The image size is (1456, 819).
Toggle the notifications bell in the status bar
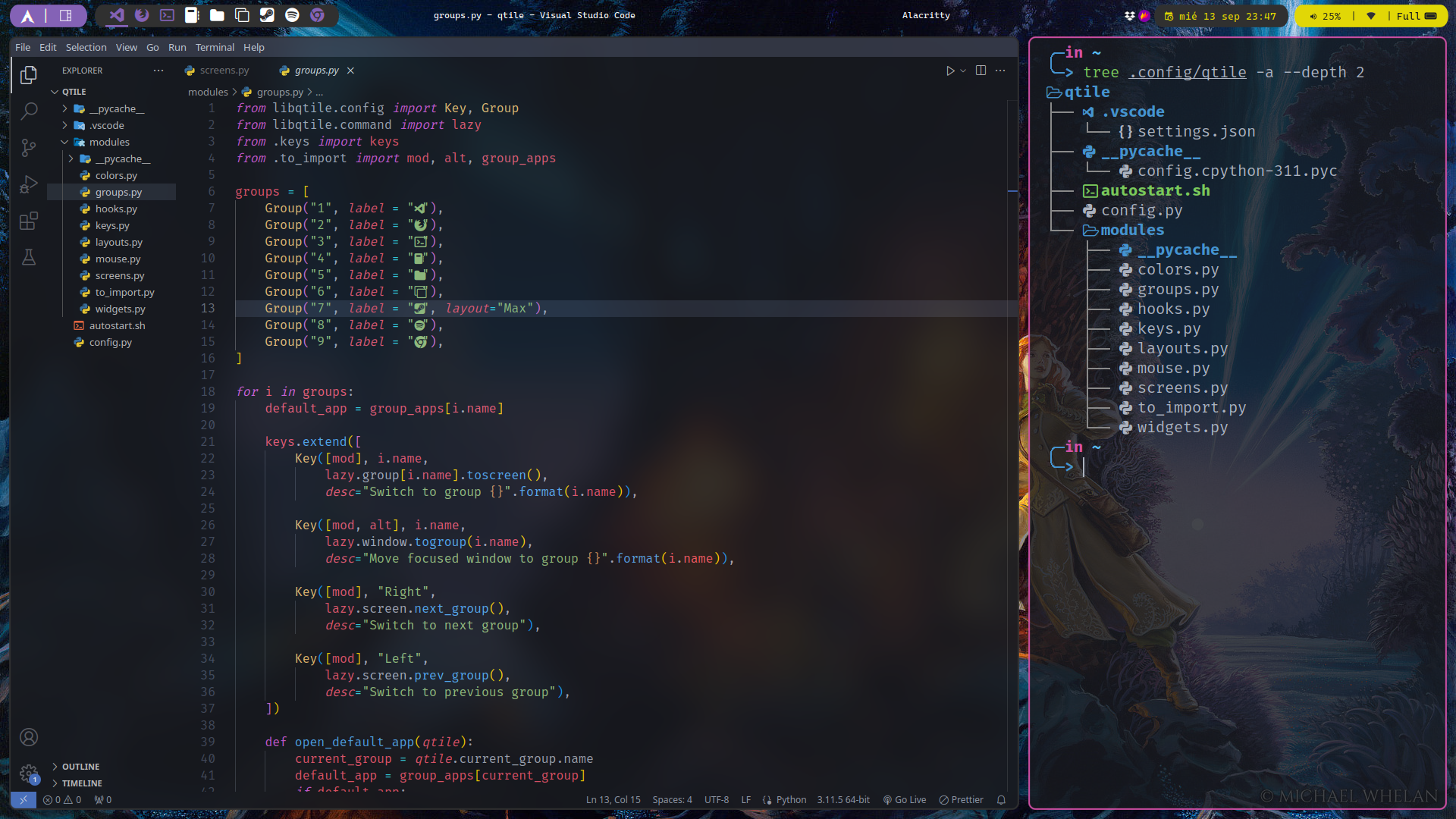1000,799
